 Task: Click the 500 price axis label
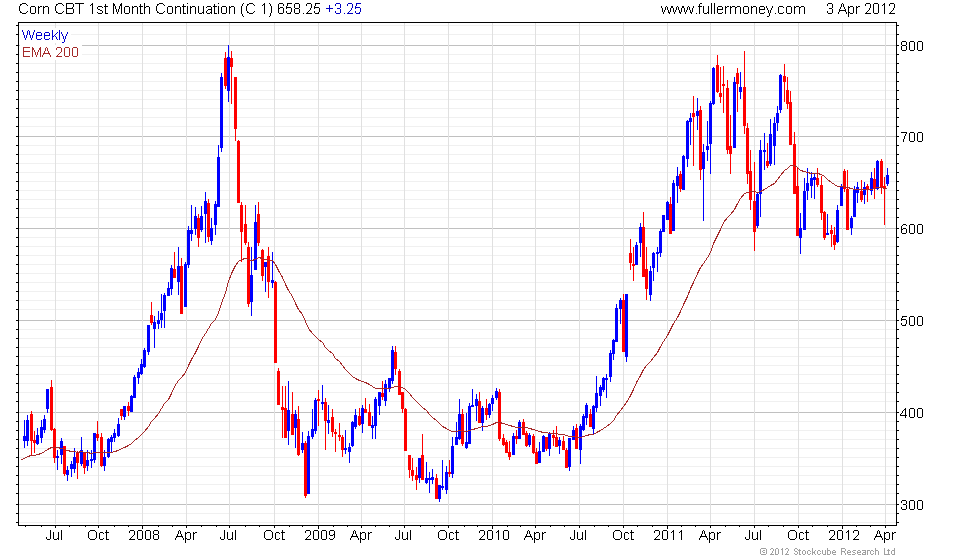tap(911, 321)
